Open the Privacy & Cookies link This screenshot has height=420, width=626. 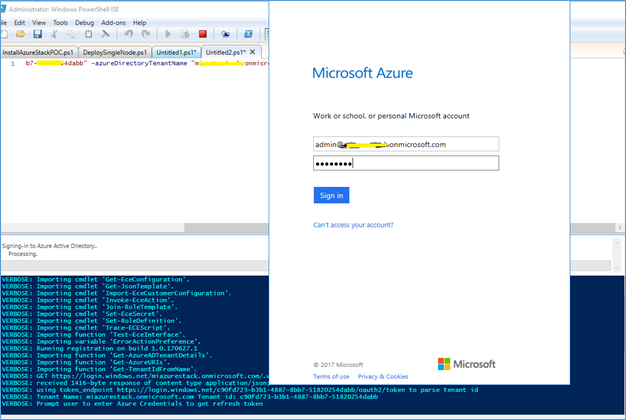383,376
